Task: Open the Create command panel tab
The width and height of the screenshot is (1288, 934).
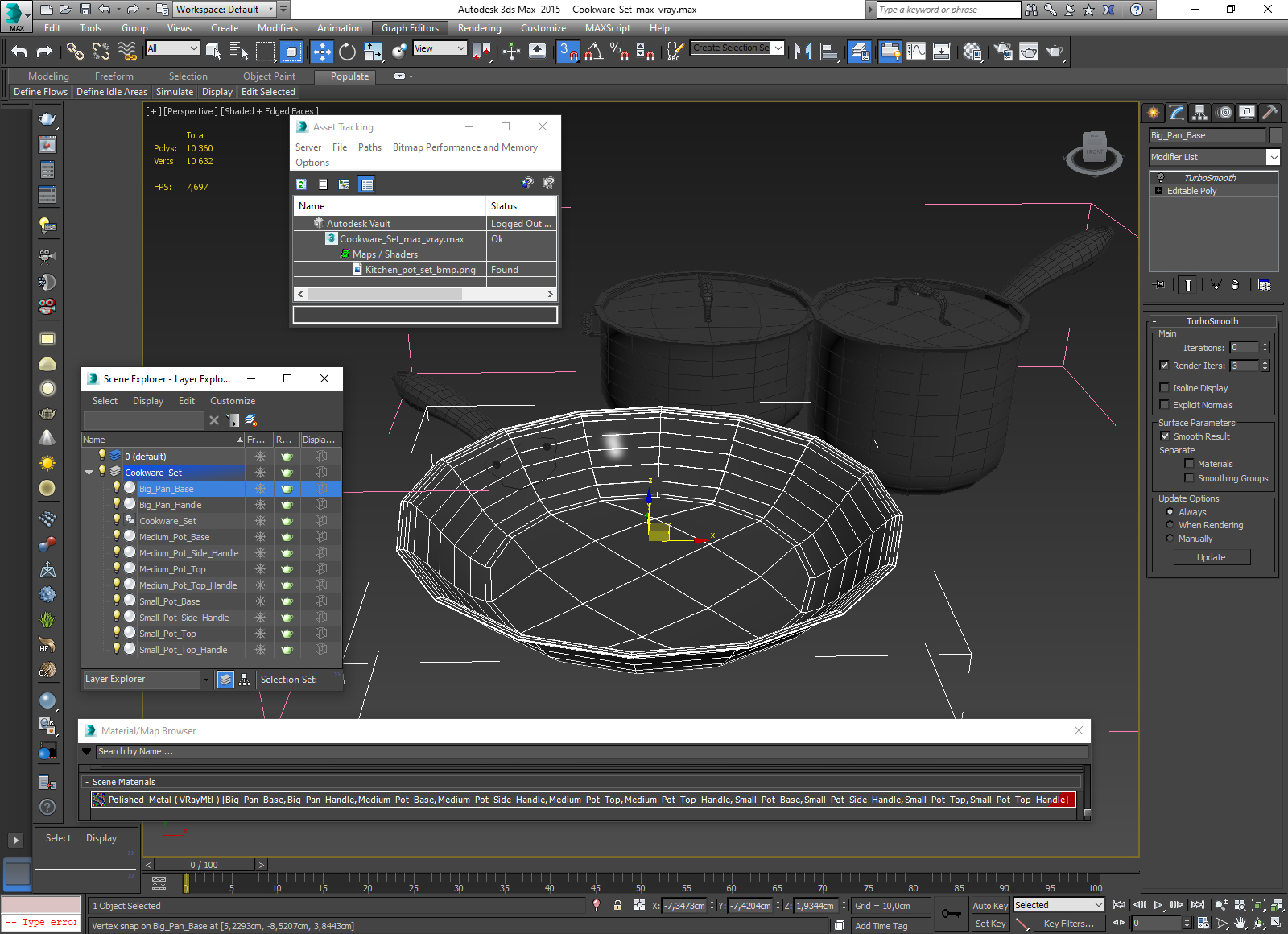Action: tap(1154, 113)
